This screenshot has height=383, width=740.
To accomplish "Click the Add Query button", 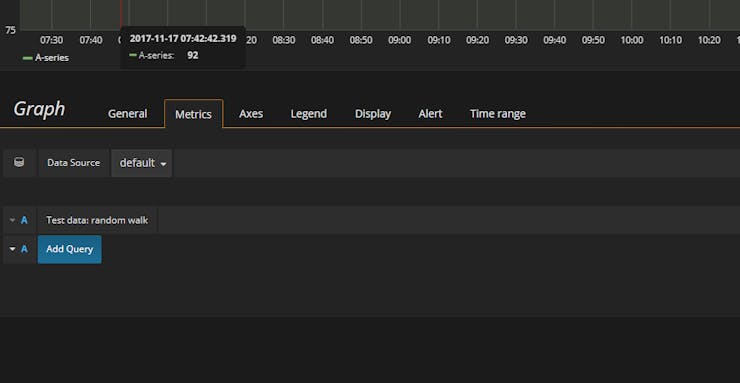I will click(x=69, y=249).
